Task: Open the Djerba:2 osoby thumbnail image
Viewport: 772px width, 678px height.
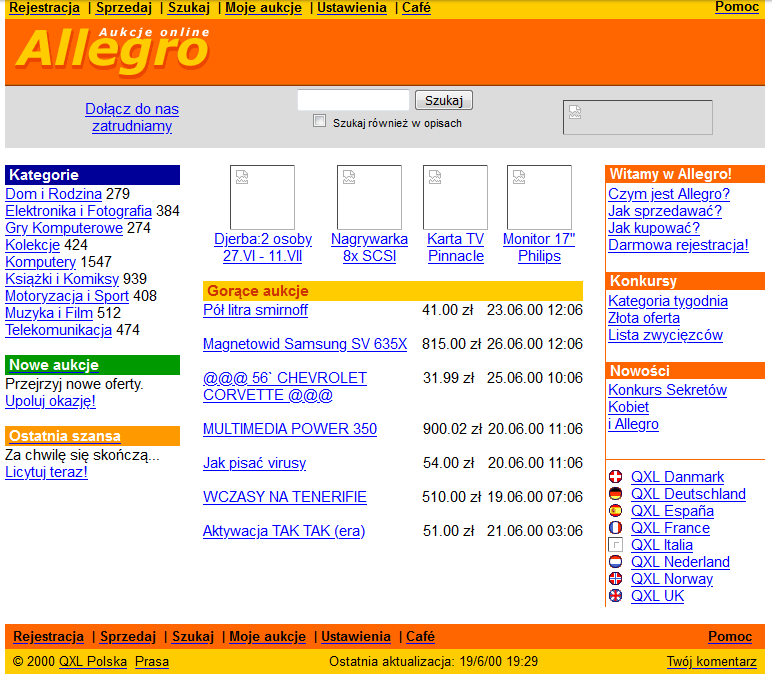Action: click(262, 197)
